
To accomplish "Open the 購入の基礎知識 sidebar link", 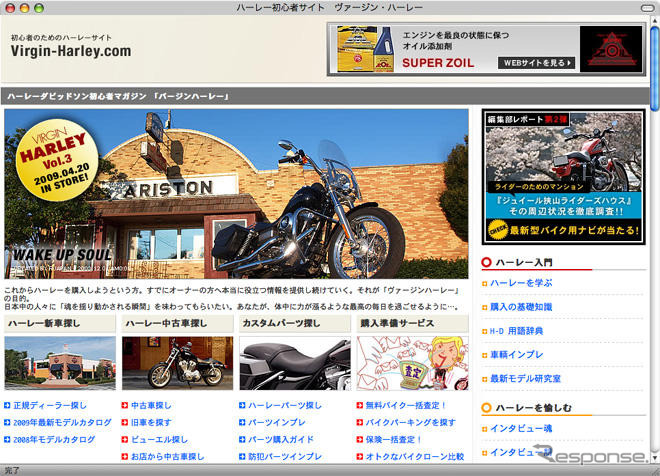I will pyautogui.click(x=521, y=307).
